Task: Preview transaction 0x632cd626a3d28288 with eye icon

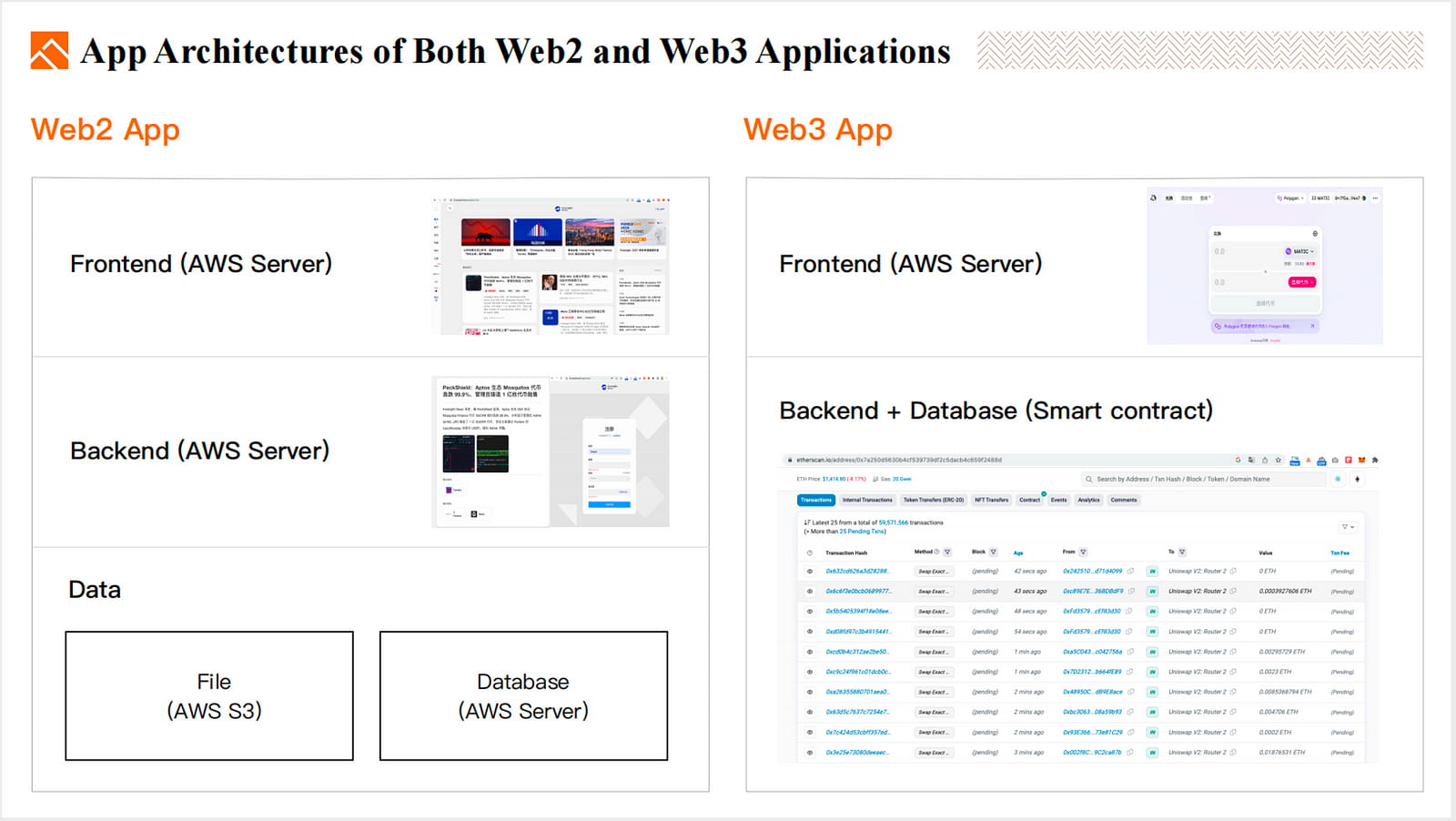Action: pyautogui.click(x=810, y=572)
